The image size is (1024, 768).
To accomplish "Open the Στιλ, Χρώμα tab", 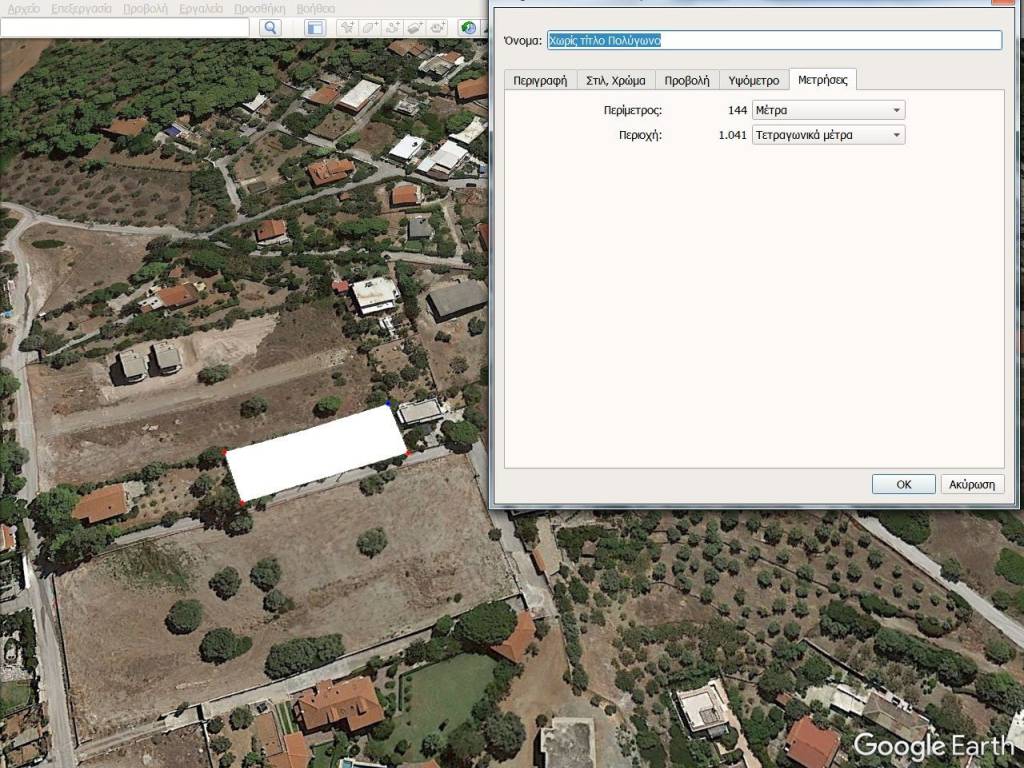I will coord(615,81).
